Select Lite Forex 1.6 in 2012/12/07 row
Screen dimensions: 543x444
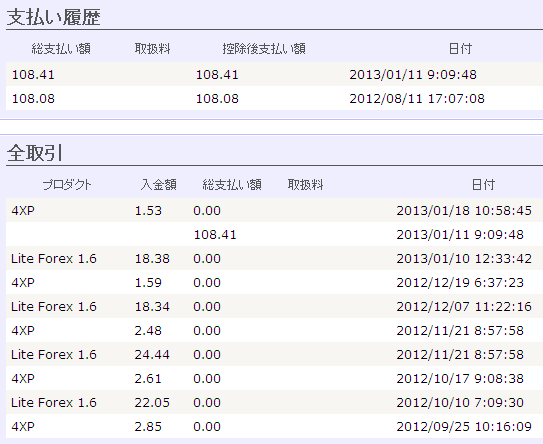point(54,307)
